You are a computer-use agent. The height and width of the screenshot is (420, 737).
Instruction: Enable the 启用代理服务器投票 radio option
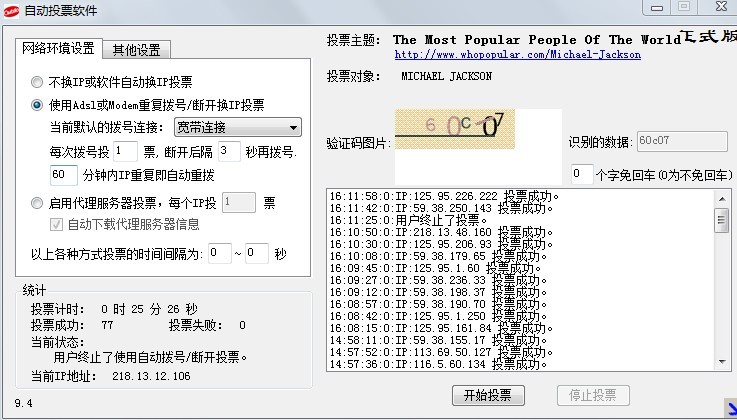[x=37, y=203]
